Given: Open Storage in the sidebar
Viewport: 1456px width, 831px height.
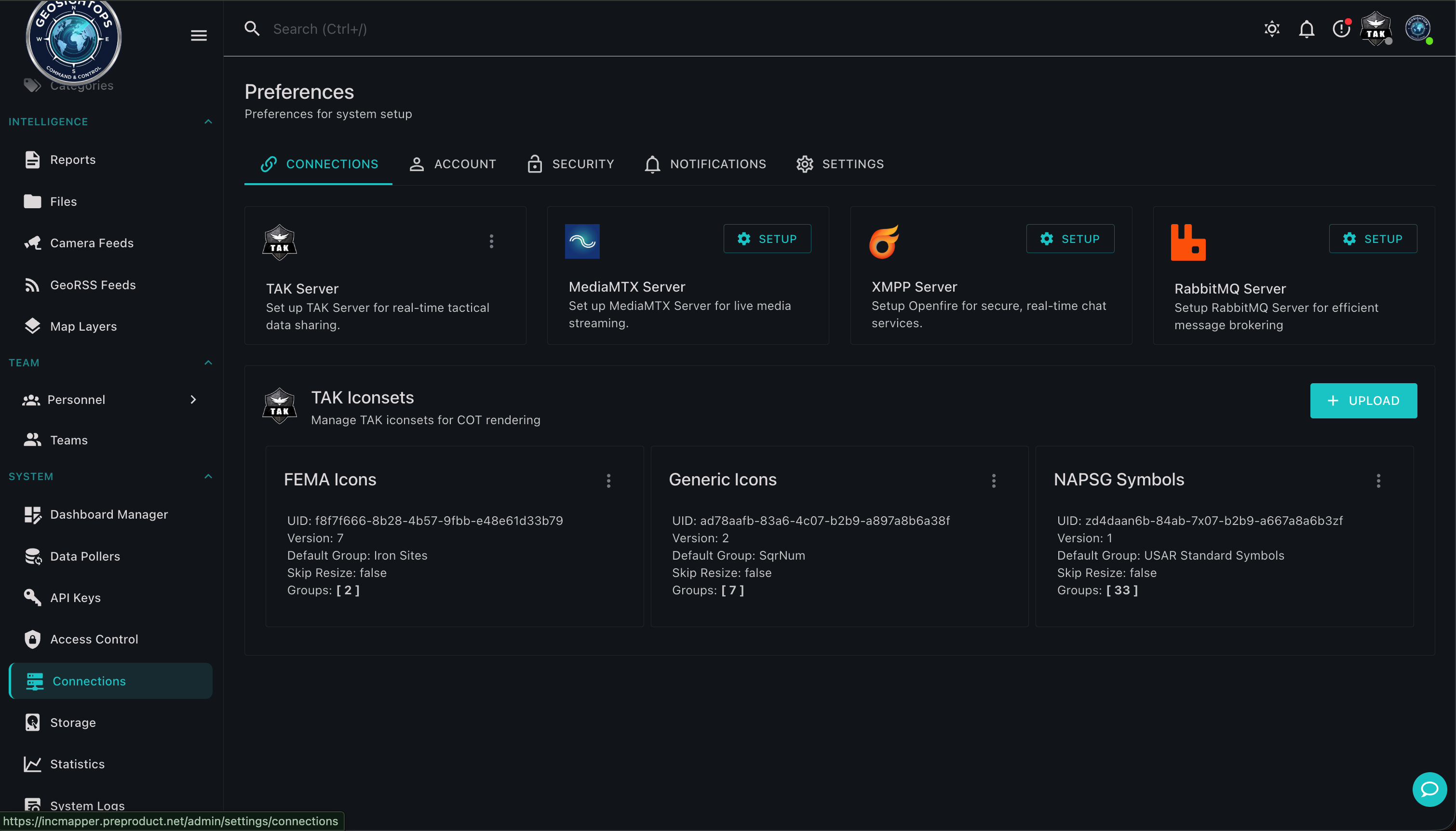Looking at the screenshot, I should [x=111, y=723].
